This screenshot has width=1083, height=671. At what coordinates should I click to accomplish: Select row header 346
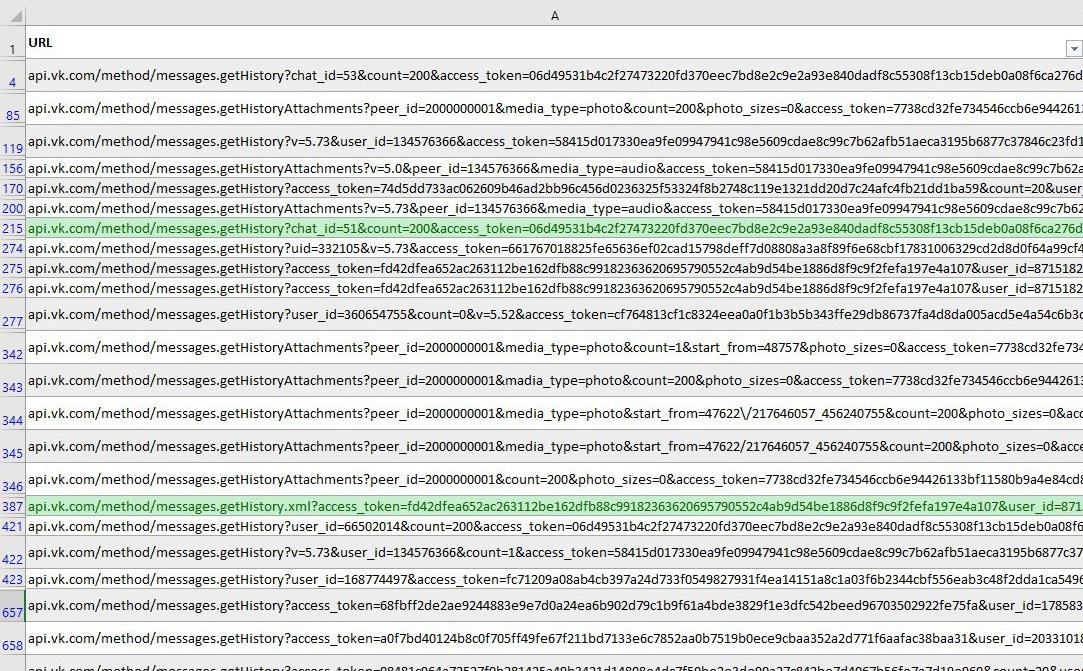pos(12,480)
